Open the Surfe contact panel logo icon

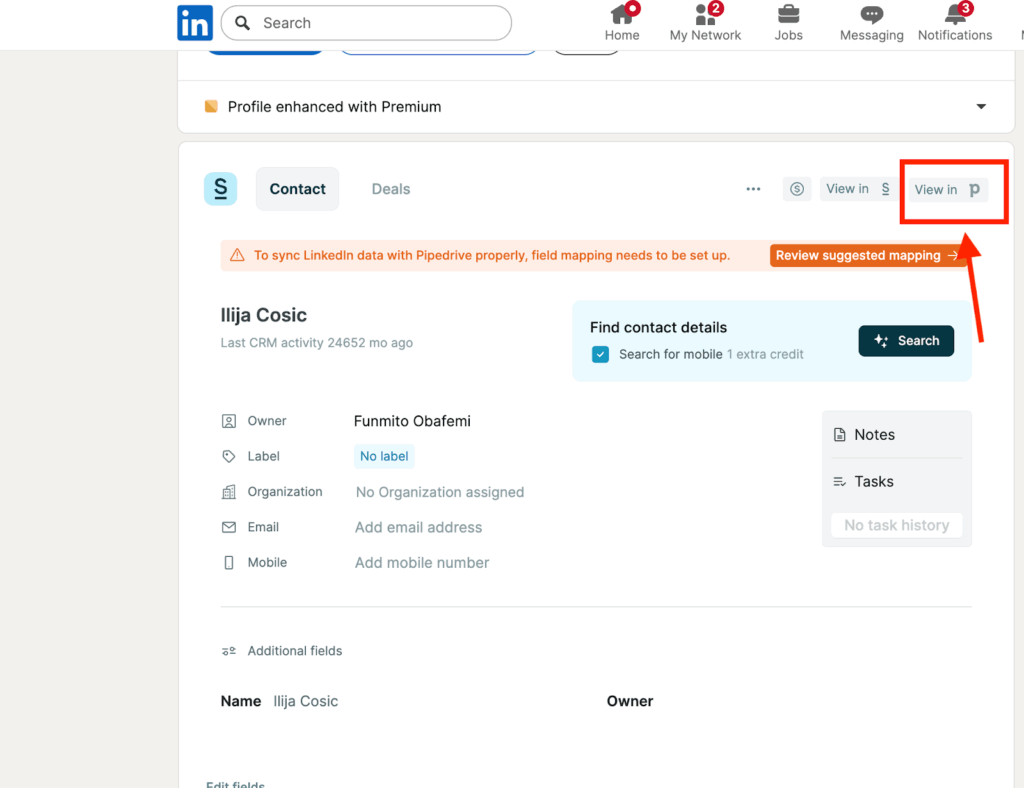[220, 188]
